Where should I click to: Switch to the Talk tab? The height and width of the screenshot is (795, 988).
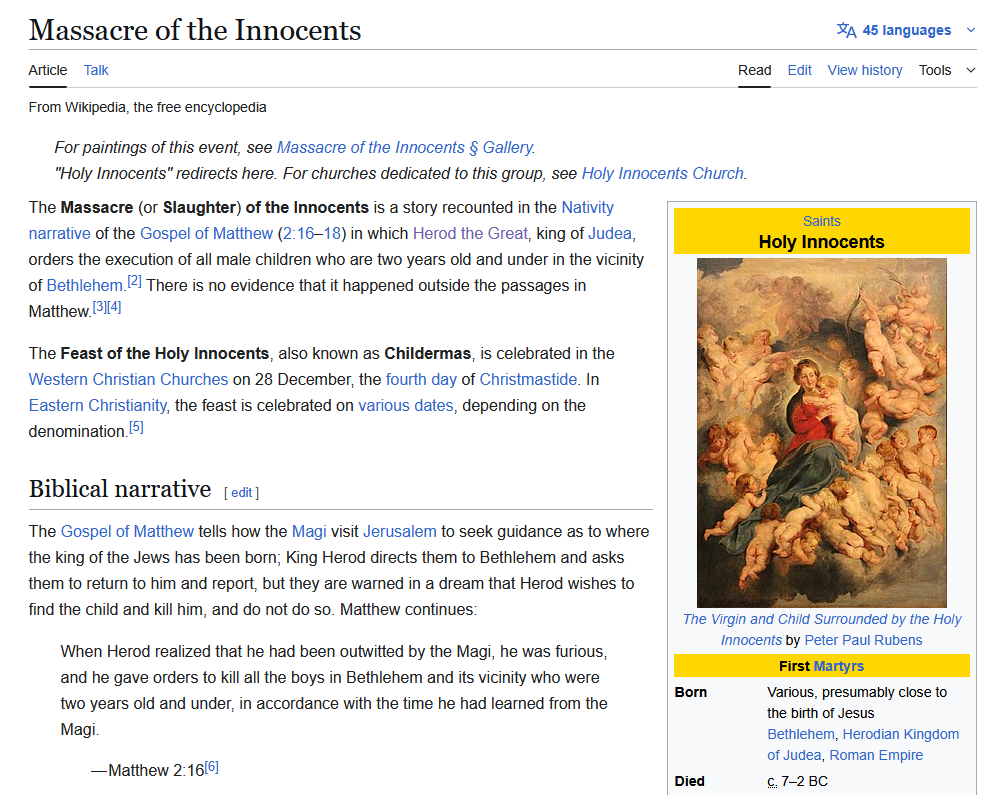96,70
